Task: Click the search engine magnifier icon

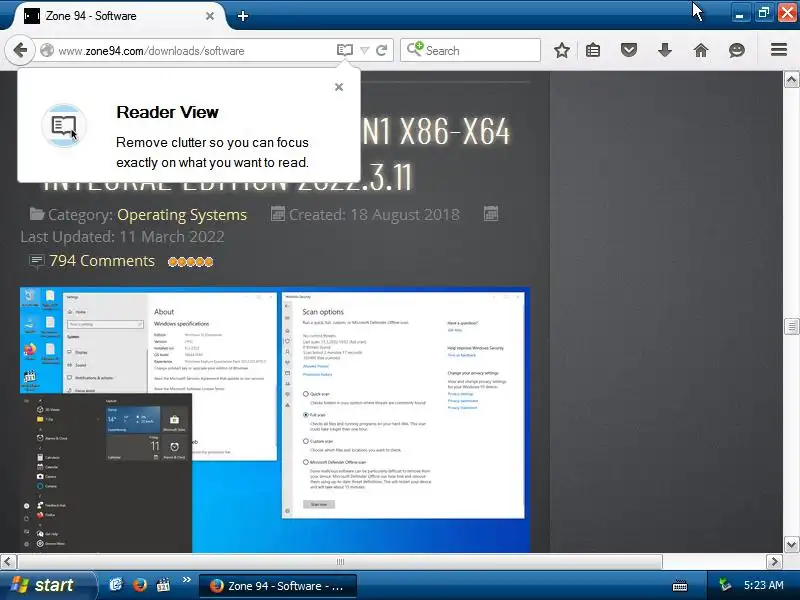Action: coord(415,49)
